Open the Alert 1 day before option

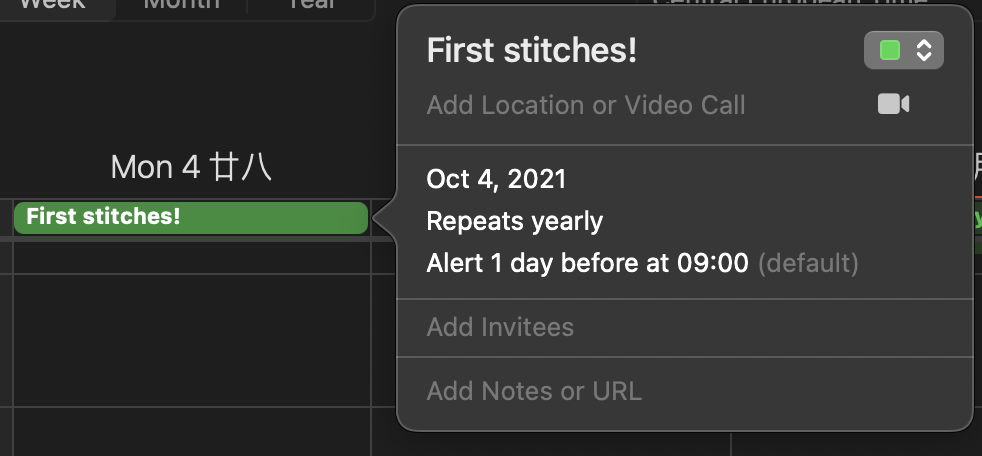click(x=587, y=263)
